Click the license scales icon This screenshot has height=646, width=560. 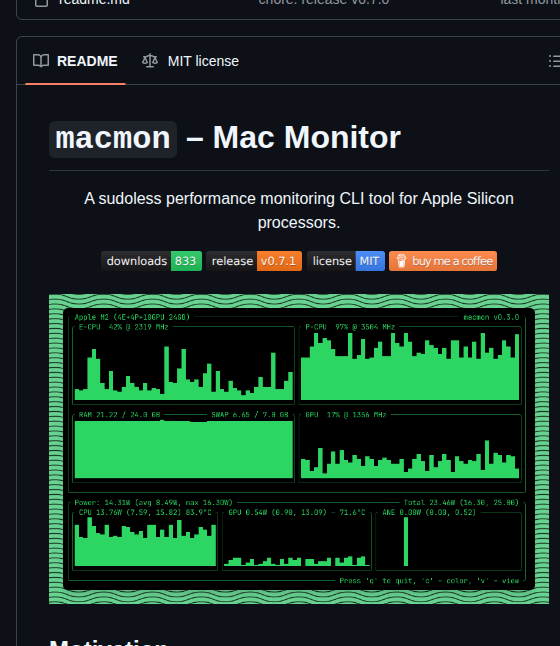tap(150, 61)
